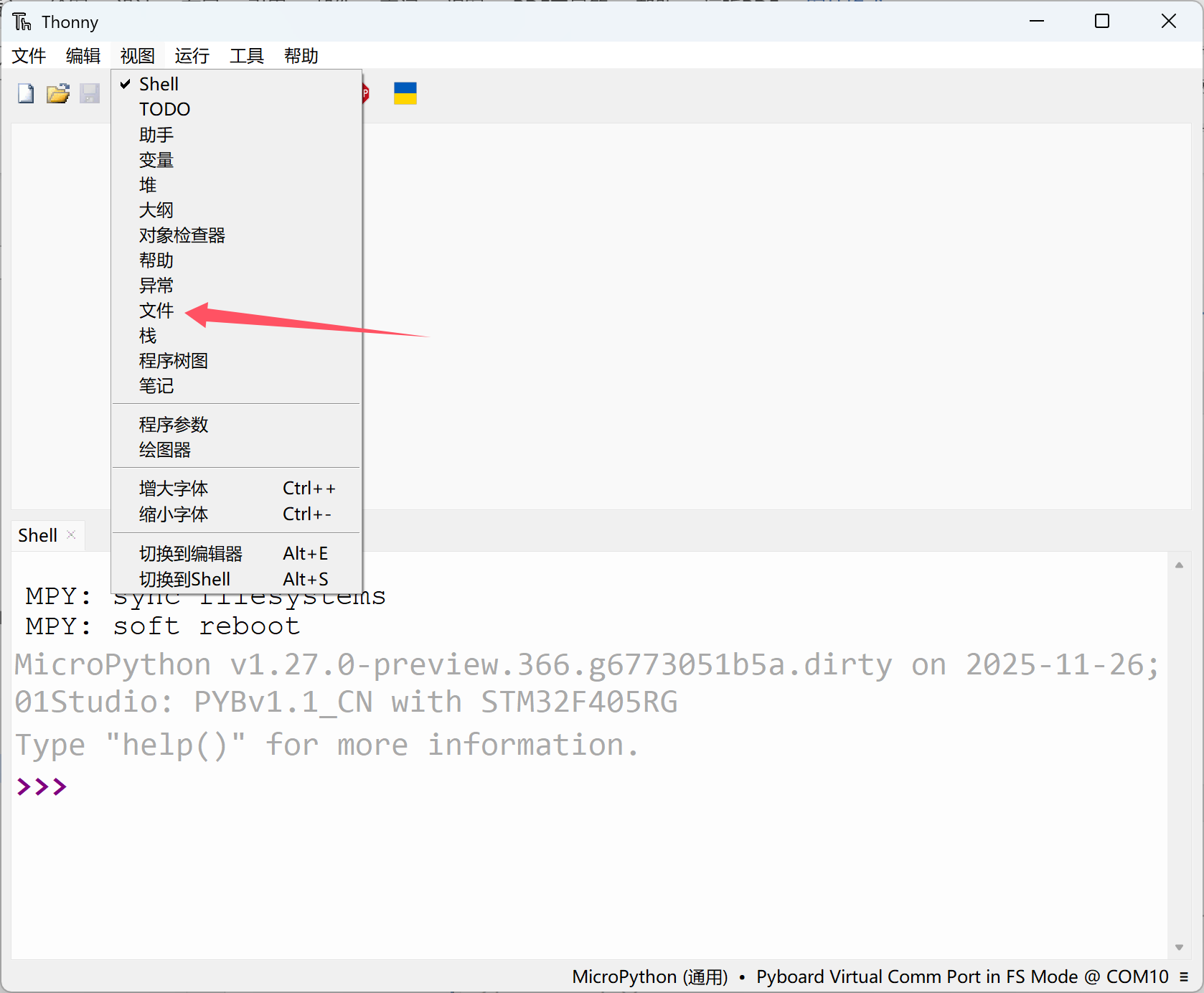Click the Ukraine flag support icon
The width and height of the screenshot is (1204, 993).
[405, 93]
